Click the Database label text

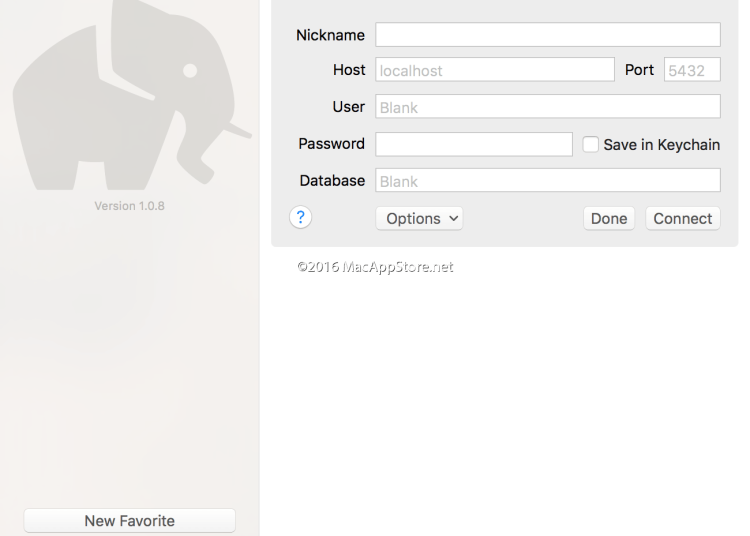pyautogui.click(x=332, y=181)
